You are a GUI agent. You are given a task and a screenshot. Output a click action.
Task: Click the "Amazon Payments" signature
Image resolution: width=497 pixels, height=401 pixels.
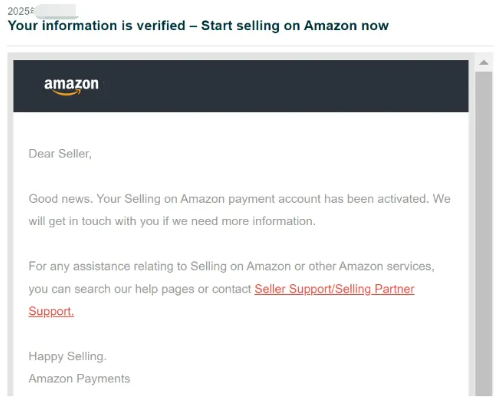[x=79, y=379]
